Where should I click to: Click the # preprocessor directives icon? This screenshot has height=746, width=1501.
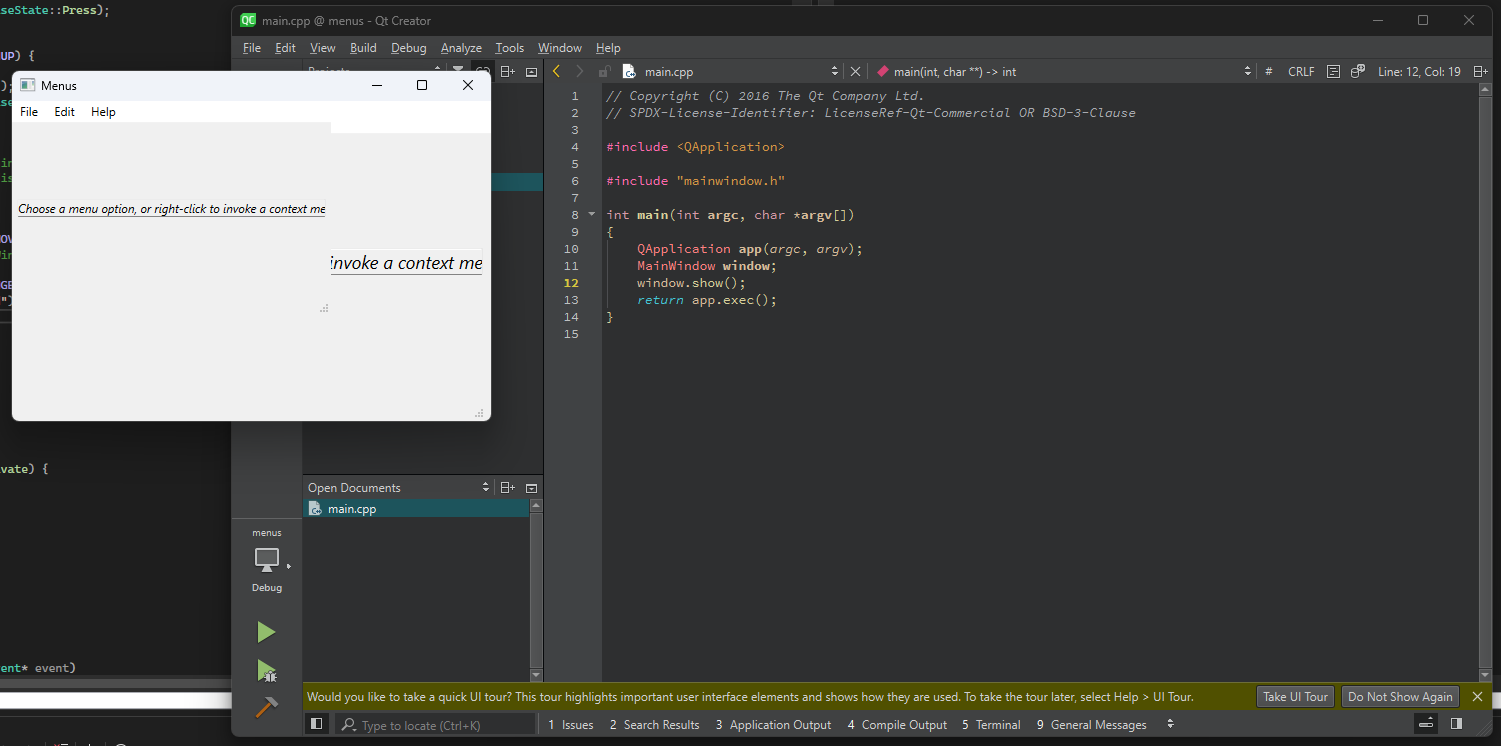(x=1269, y=71)
